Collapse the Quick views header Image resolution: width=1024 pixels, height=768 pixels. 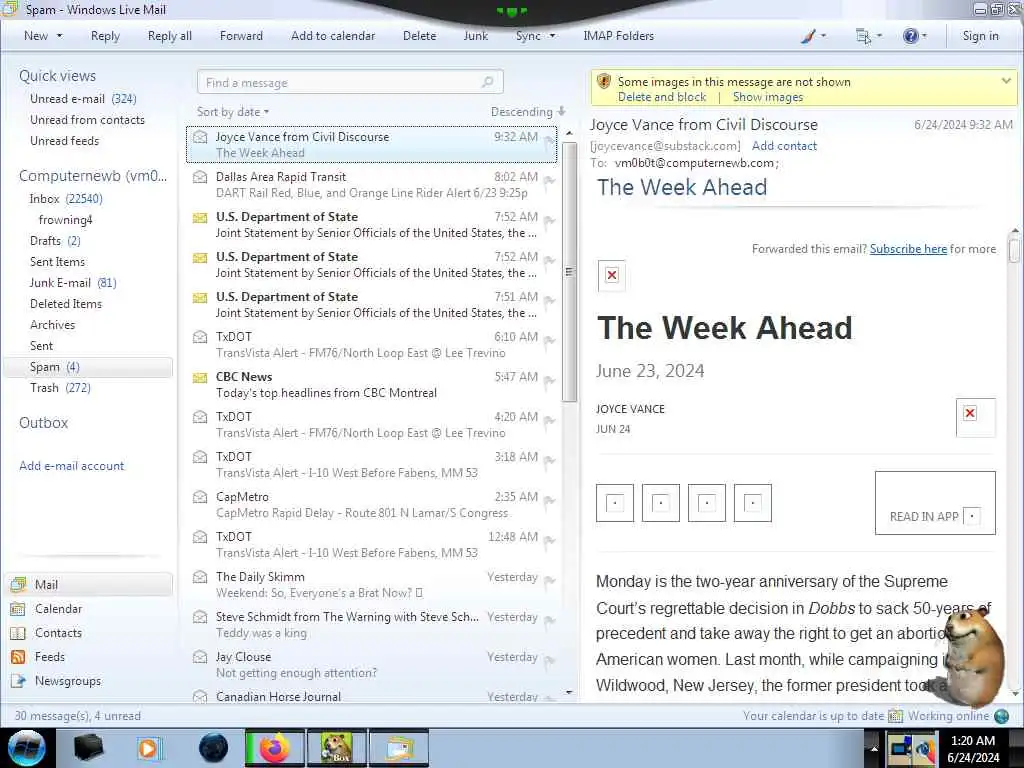[x=57, y=76]
